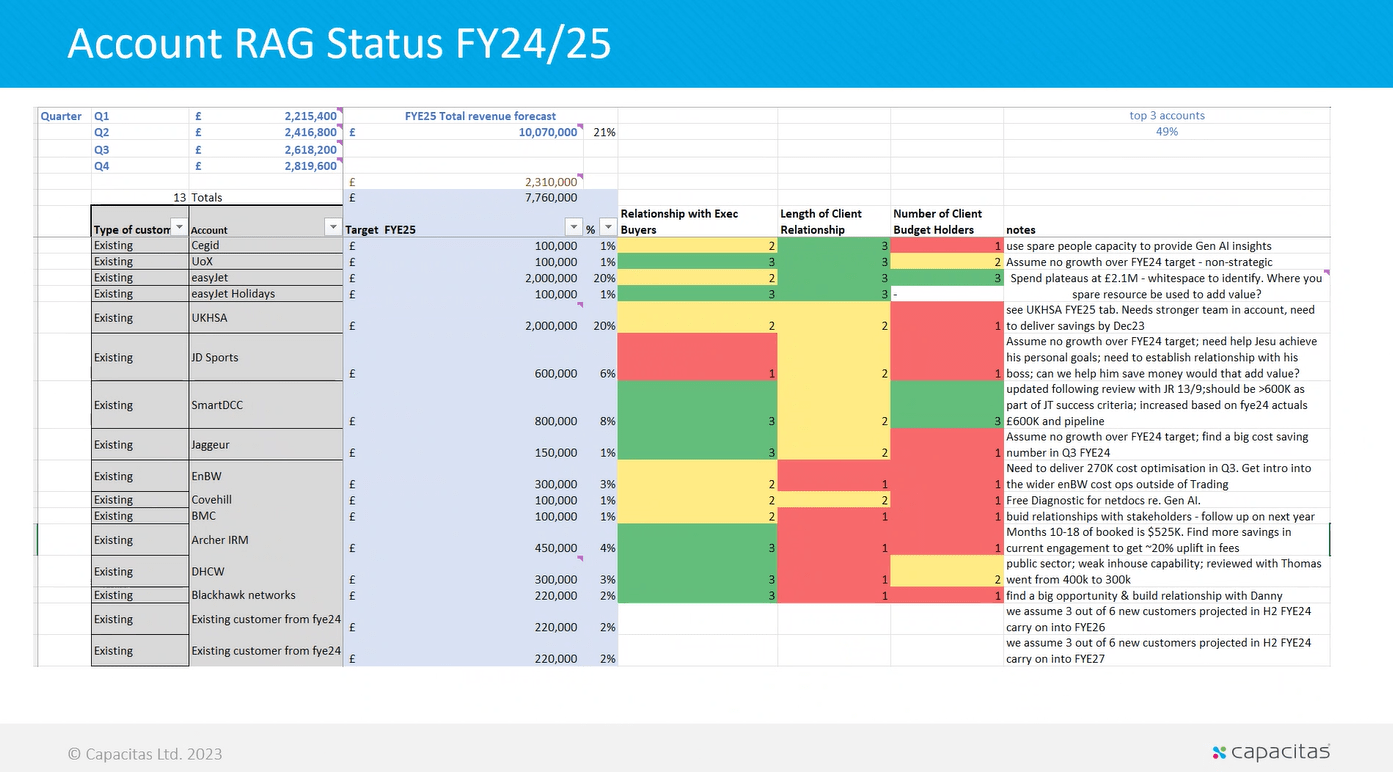Select the SmartDCC account cell
Screen dimensions: 1393x772
point(266,405)
